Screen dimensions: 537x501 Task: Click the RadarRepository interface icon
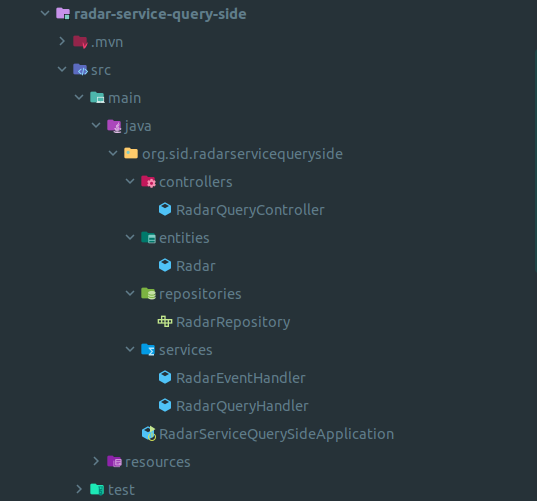[x=165, y=322]
